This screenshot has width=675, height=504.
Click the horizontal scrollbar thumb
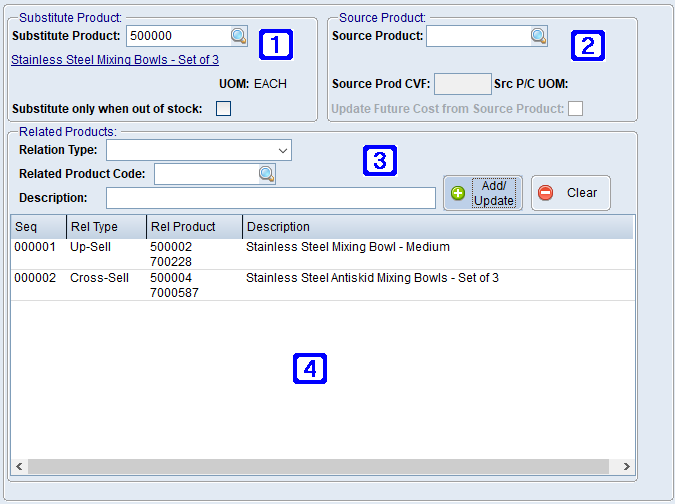click(x=319, y=467)
